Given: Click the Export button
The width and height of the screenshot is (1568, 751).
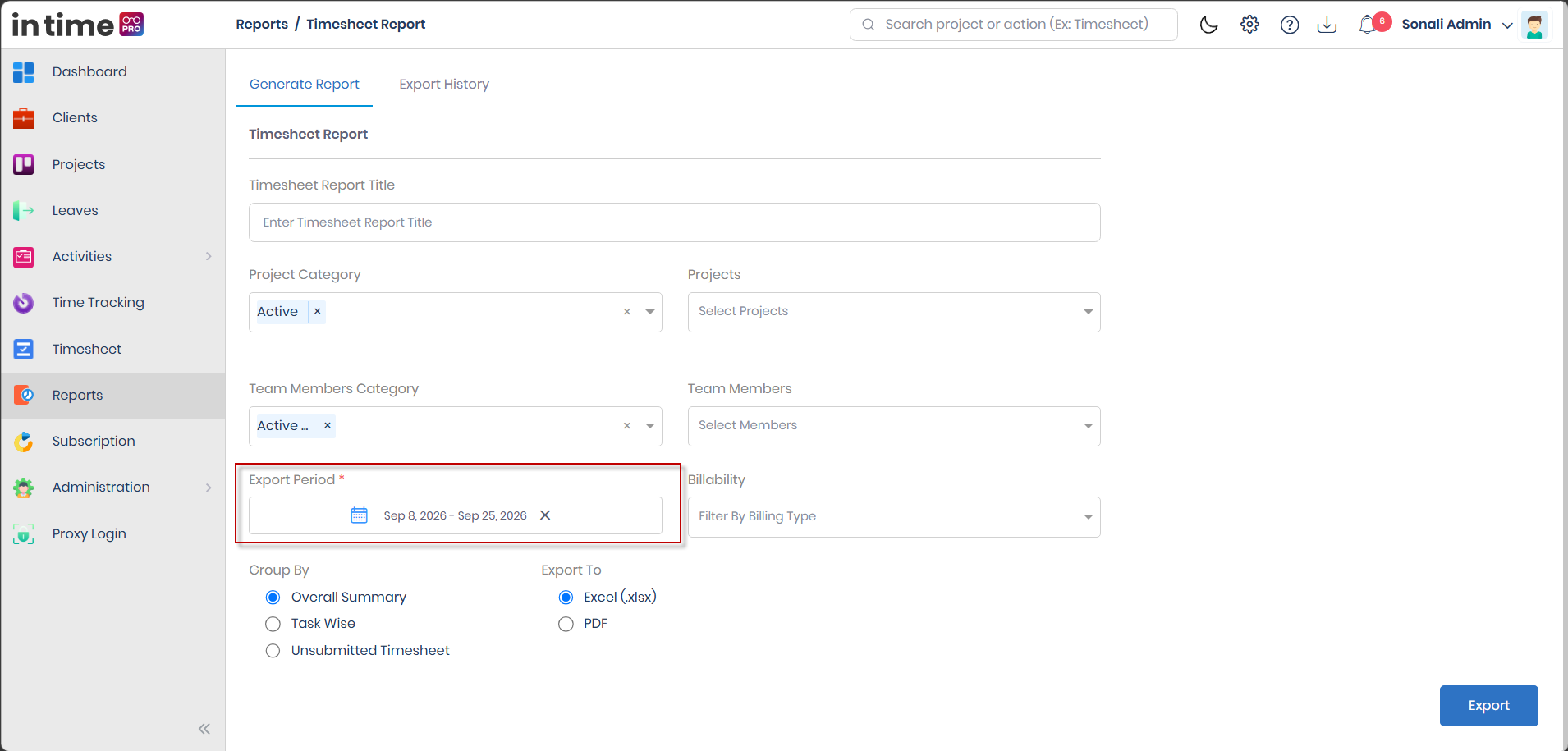Looking at the screenshot, I should 1488,706.
